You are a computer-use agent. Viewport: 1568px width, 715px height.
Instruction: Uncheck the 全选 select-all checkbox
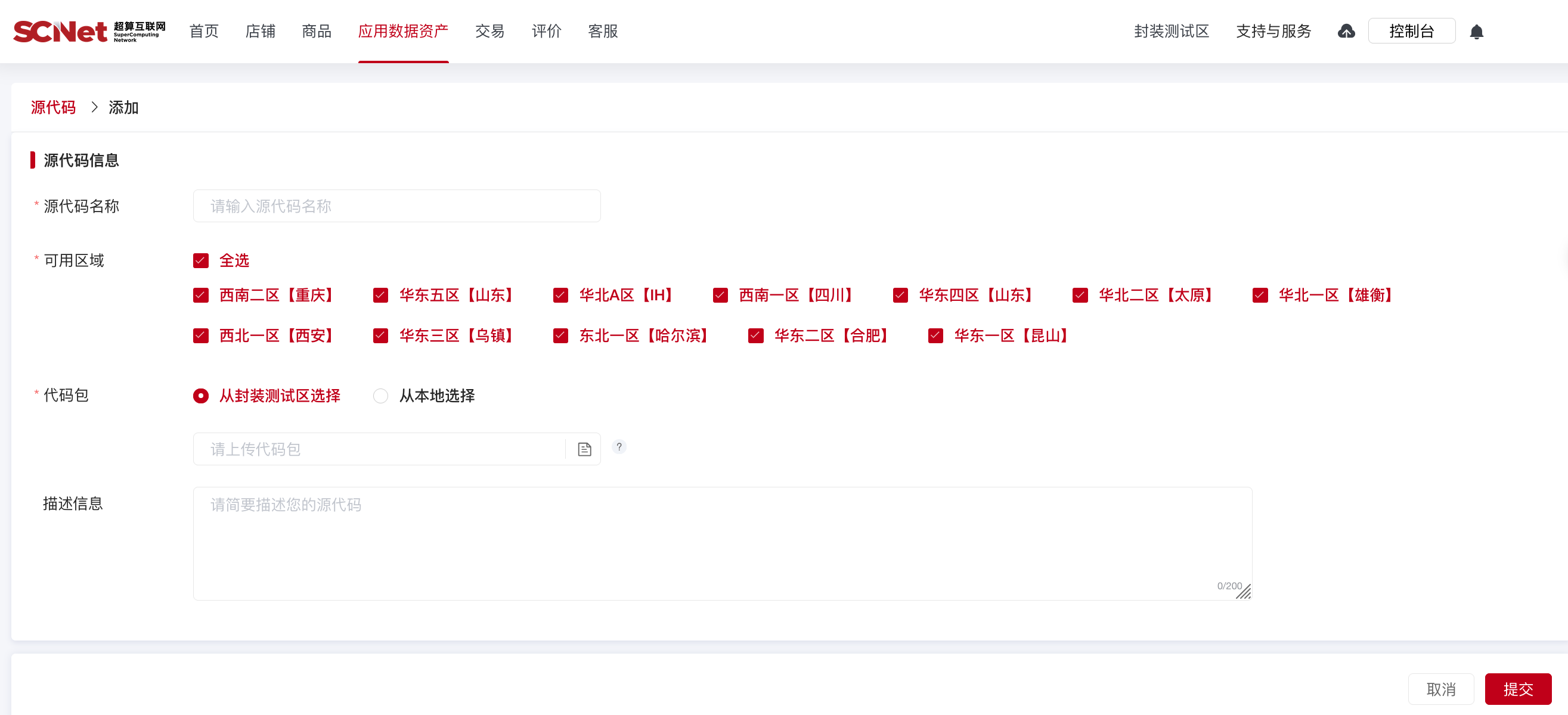click(201, 261)
